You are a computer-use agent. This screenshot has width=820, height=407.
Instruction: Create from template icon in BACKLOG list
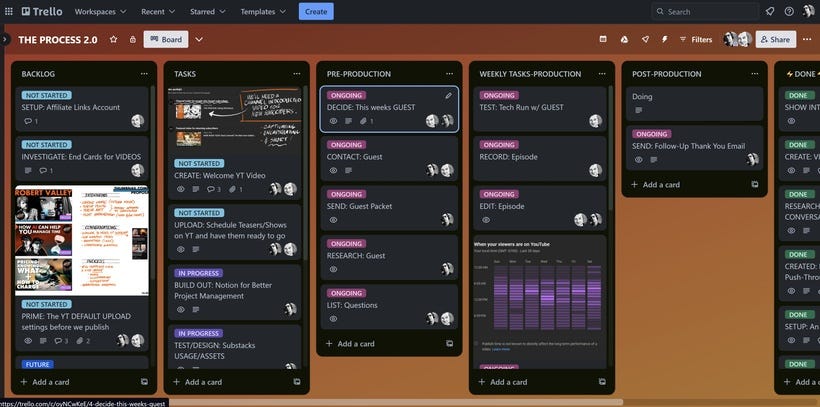144,382
